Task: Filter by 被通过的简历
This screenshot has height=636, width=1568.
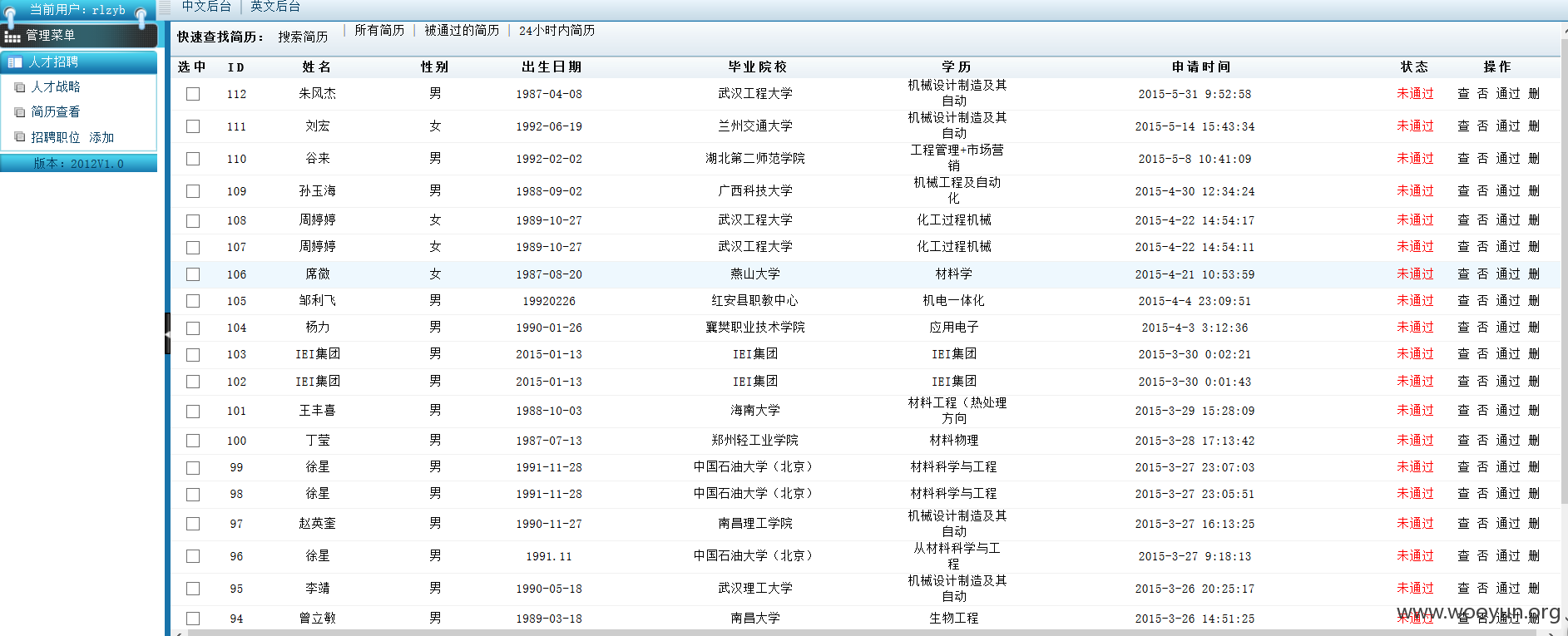Action: (462, 30)
